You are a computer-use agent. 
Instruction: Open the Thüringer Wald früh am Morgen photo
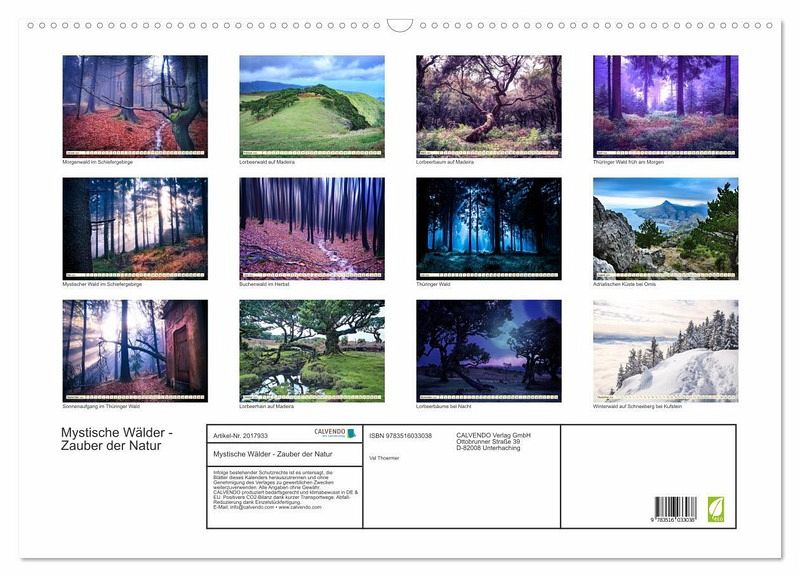pyautogui.click(x=665, y=105)
